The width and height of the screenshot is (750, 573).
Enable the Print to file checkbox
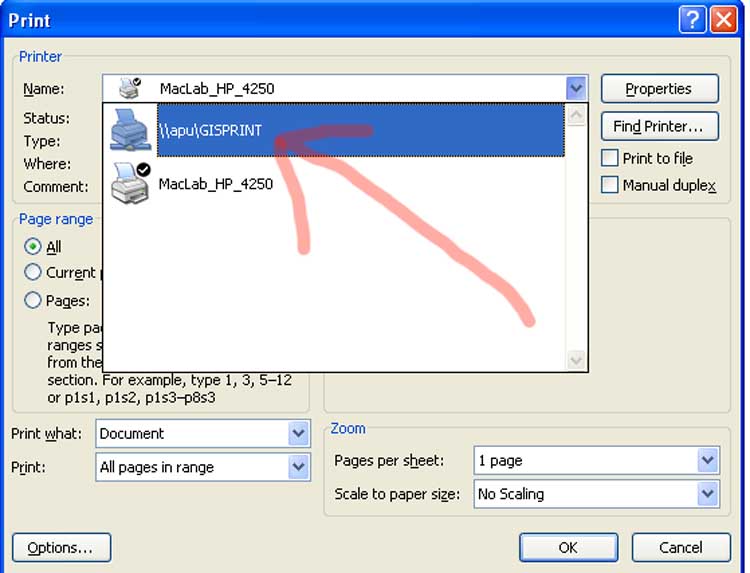click(609, 158)
